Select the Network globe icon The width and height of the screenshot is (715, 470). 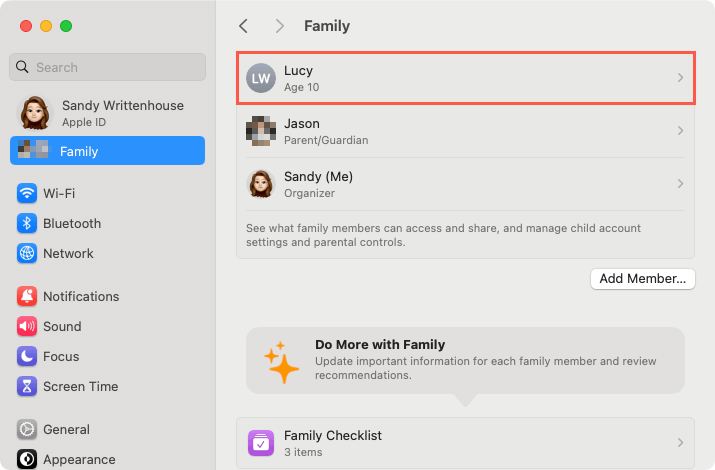[x=27, y=253]
